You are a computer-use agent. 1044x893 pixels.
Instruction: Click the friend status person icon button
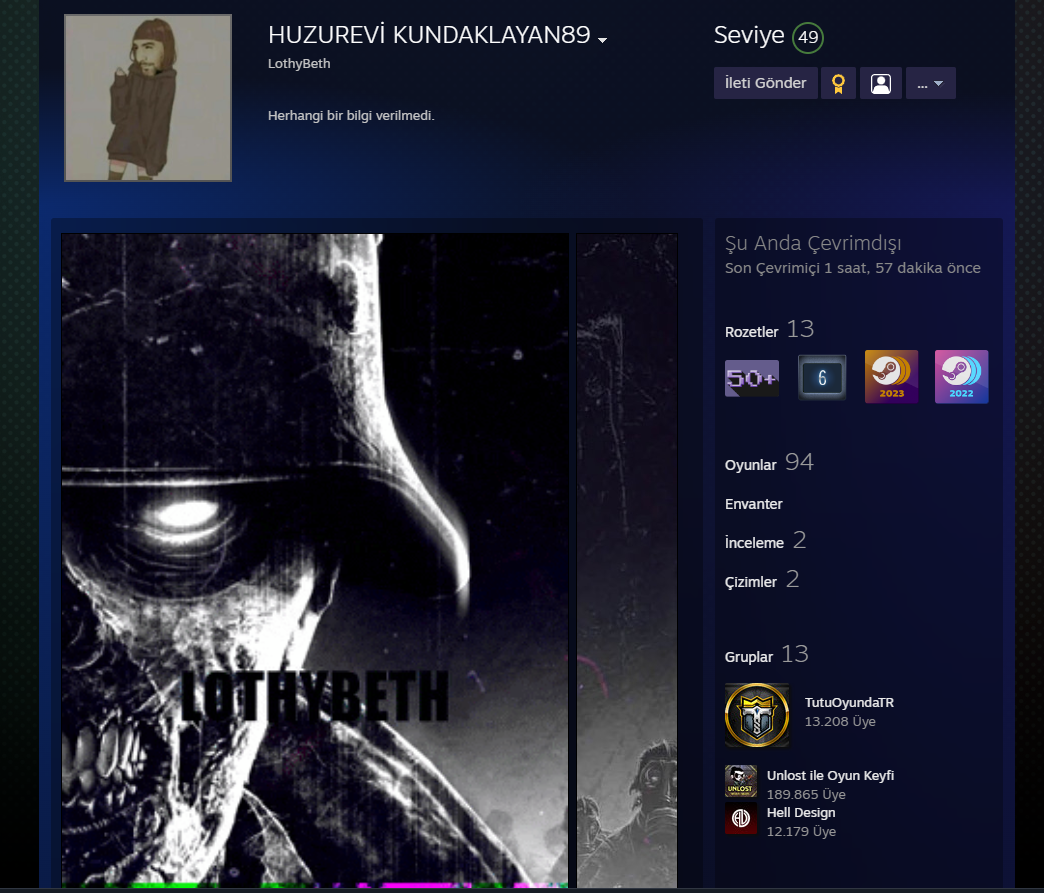tap(881, 83)
